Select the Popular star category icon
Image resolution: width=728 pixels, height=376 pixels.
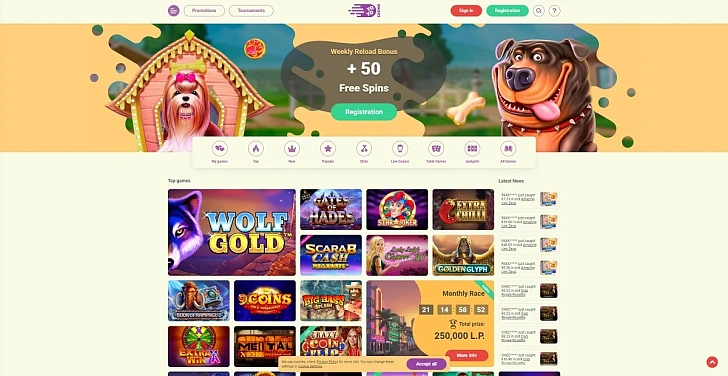tap(328, 149)
